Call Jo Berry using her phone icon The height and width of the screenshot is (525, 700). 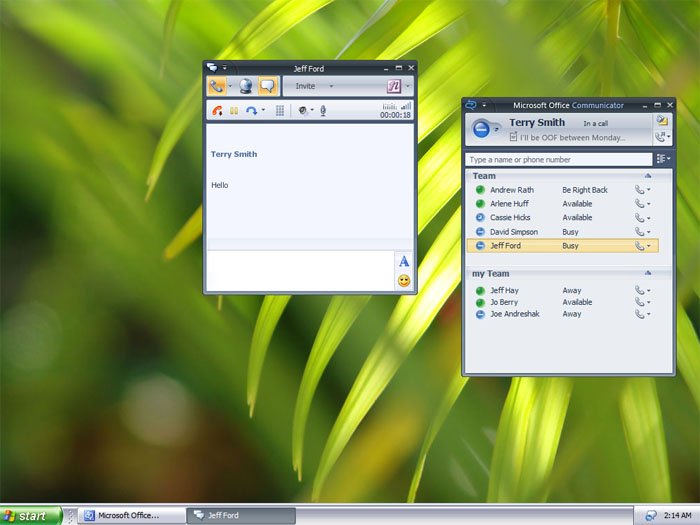tap(640, 302)
